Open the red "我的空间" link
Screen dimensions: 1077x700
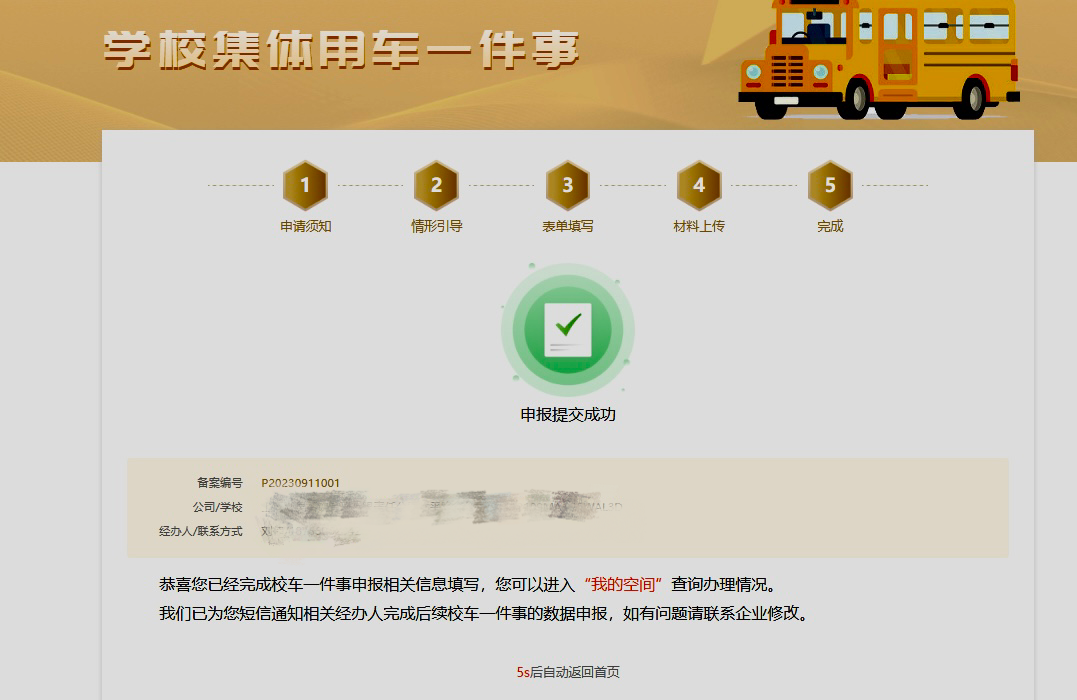pyautogui.click(x=623, y=585)
